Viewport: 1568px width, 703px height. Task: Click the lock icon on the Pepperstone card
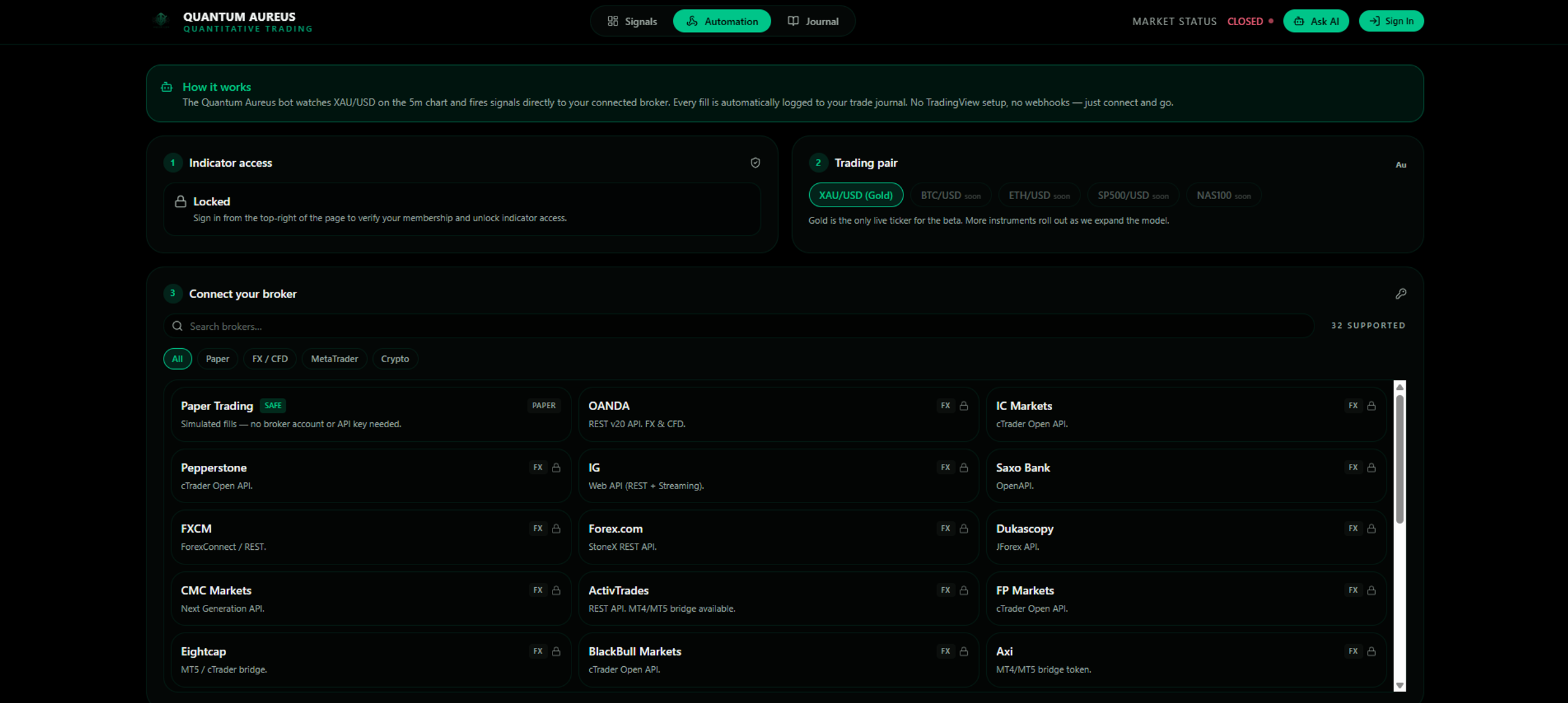tap(556, 468)
